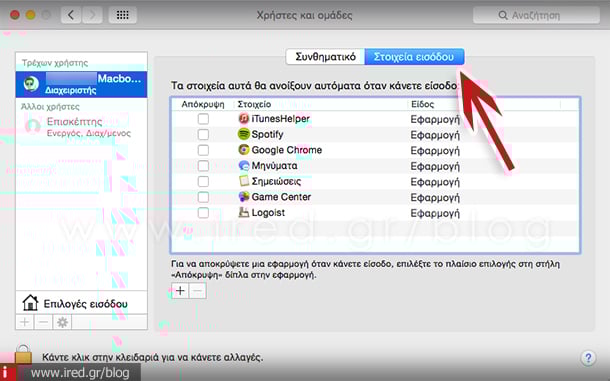Enable hide checkbox for Logoist
The width and height of the screenshot is (610, 381).
pos(203,213)
